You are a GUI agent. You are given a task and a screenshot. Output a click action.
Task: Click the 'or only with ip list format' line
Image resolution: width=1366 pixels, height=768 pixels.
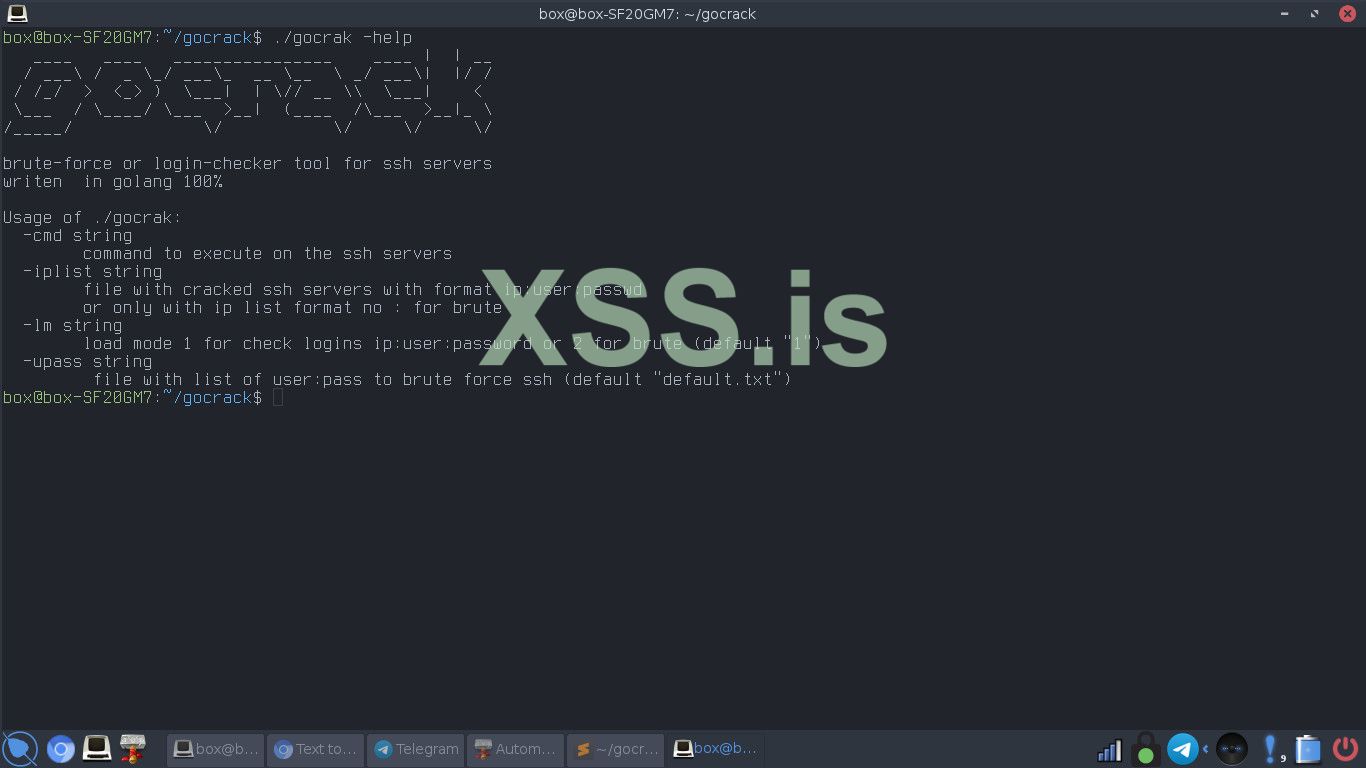(x=292, y=308)
